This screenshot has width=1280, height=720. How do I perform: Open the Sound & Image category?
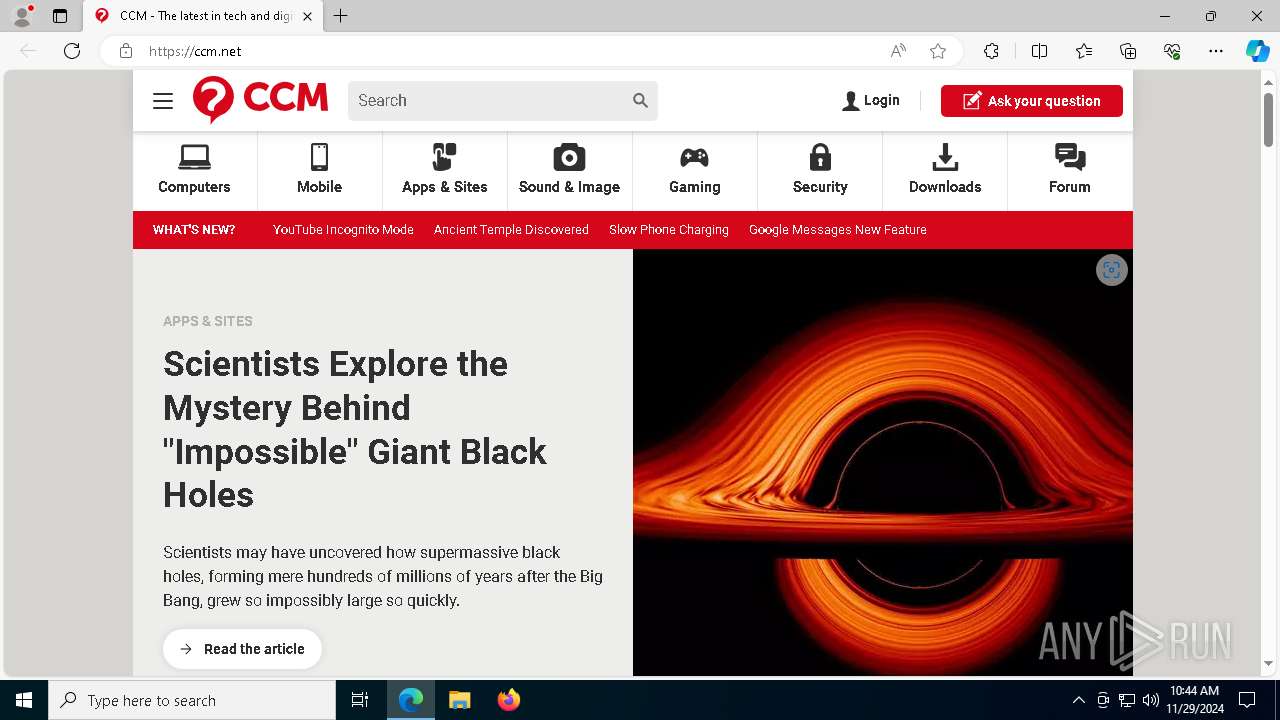click(x=570, y=171)
